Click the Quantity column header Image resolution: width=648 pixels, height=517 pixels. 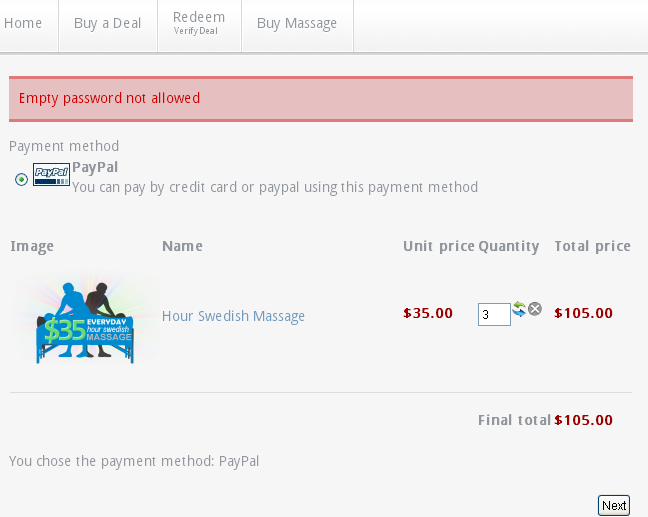(x=508, y=246)
